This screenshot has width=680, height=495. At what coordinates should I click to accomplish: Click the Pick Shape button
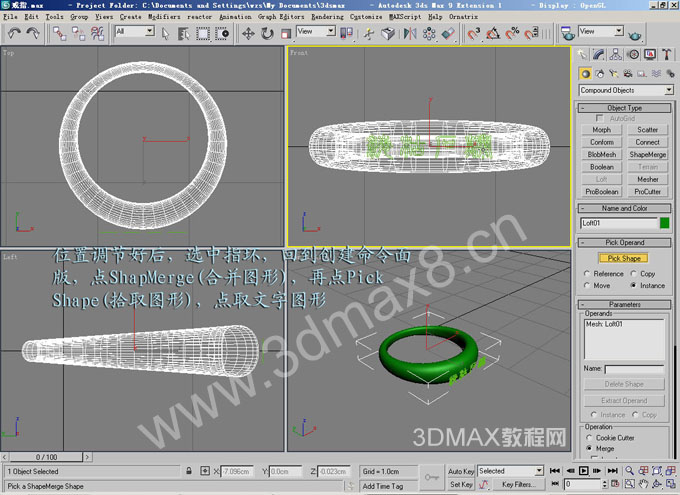point(624,258)
